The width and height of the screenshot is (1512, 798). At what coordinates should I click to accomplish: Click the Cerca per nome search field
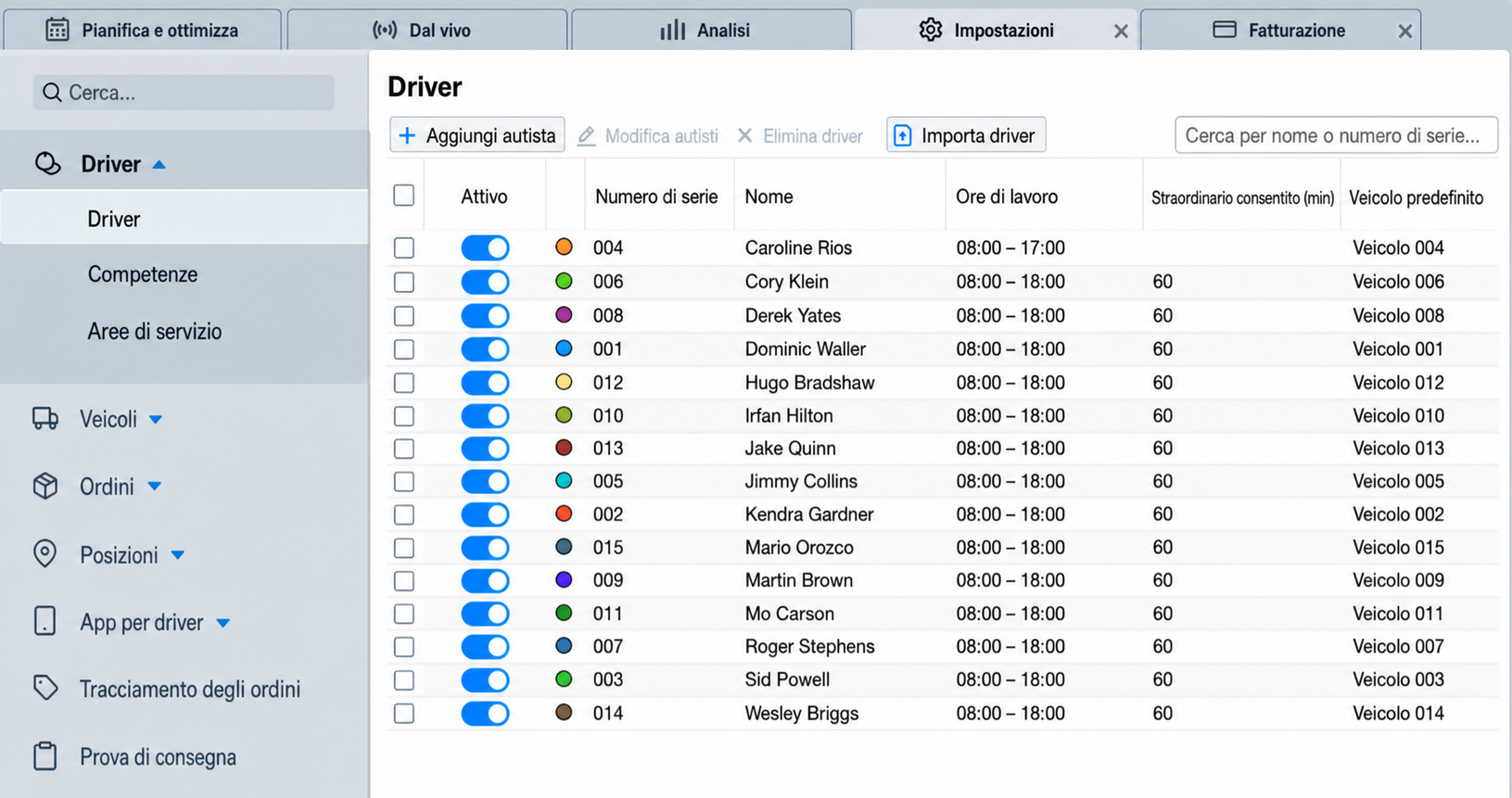tap(1336, 135)
